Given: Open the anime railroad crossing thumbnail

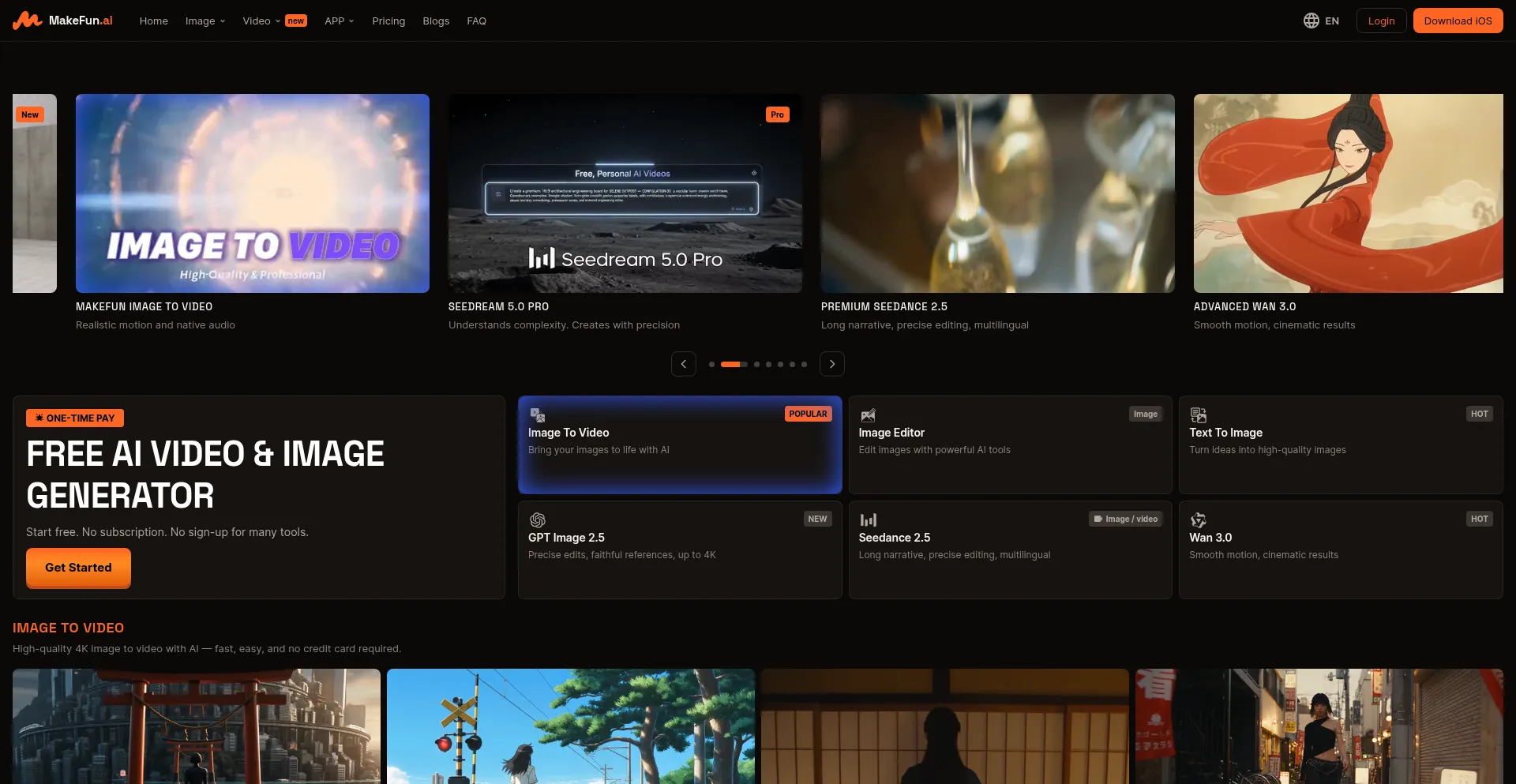Looking at the screenshot, I should pyautogui.click(x=571, y=726).
